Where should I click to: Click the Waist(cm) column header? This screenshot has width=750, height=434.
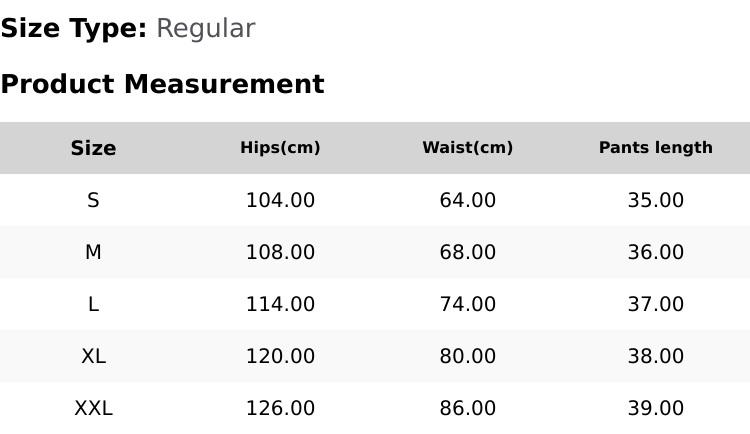[x=468, y=147]
